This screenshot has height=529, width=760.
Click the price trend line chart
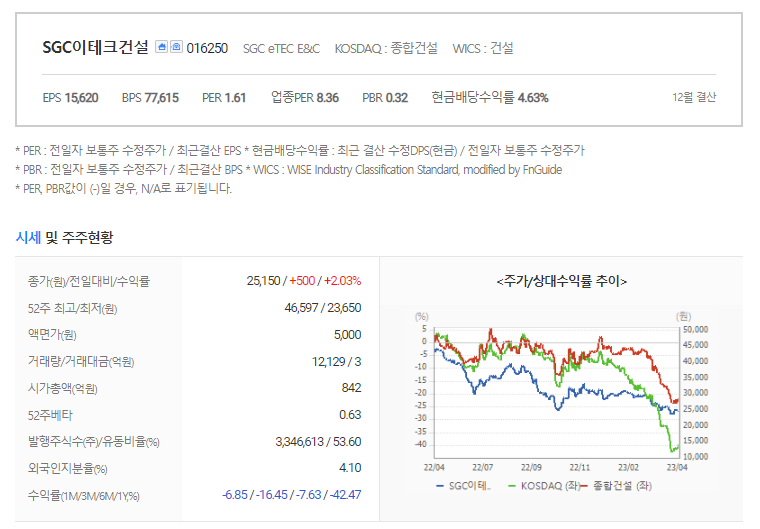click(556, 392)
